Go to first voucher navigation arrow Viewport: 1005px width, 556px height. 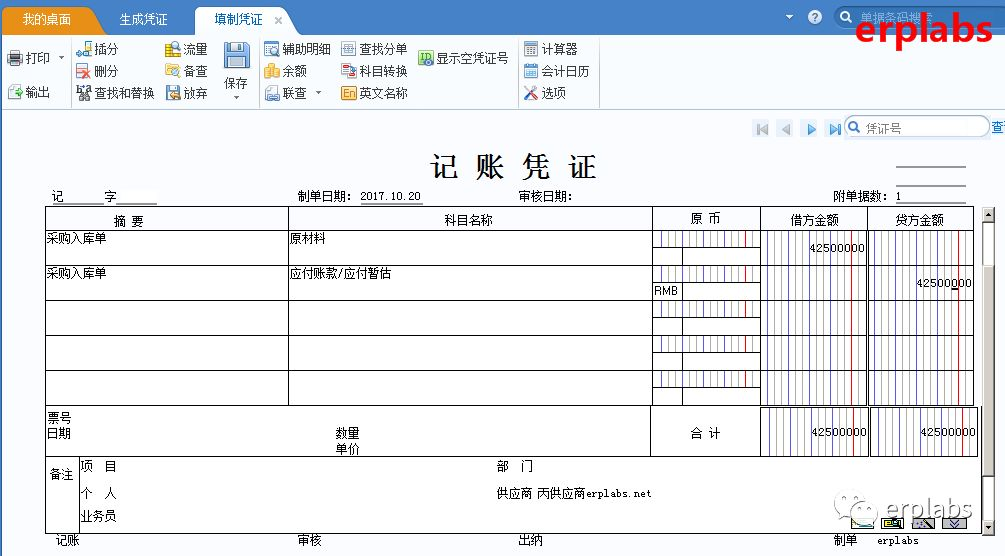pyautogui.click(x=762, y=129)
